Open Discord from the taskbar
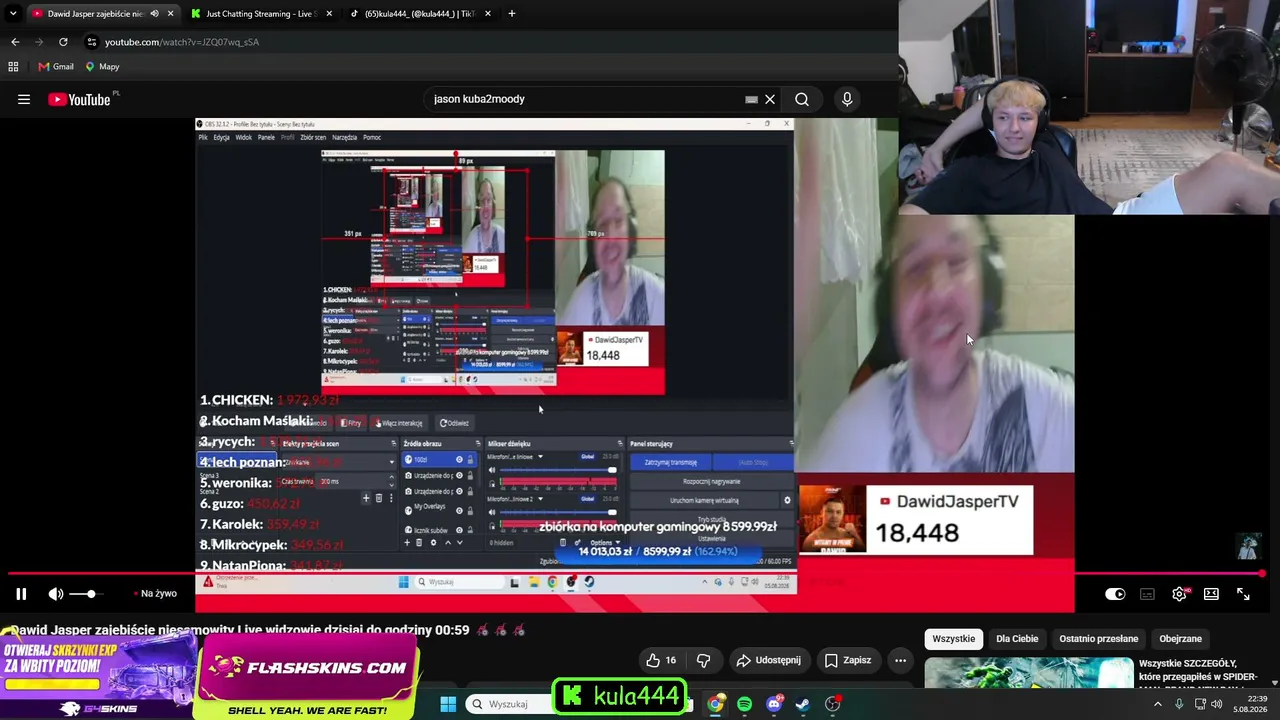Viewport: 1280px width, 720px height. (x=773, y=704)
